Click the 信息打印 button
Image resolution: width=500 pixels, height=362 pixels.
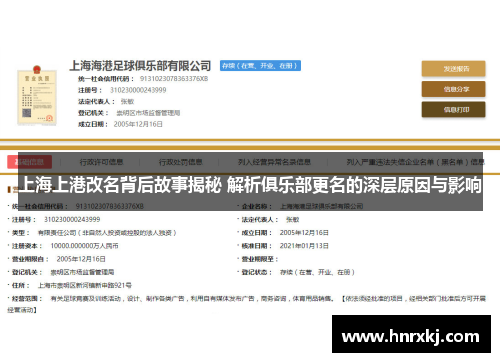pos(453,109)
